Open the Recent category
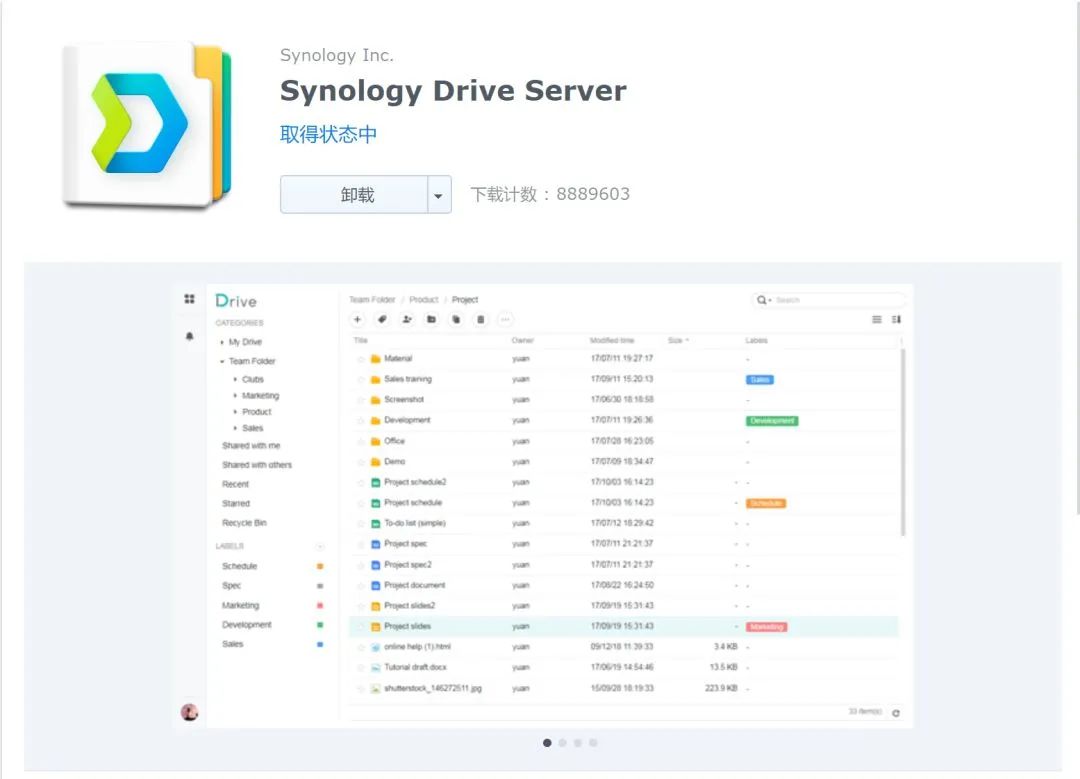The width and height of the screenshot is (1080, 779). click(x=236, y=485)
